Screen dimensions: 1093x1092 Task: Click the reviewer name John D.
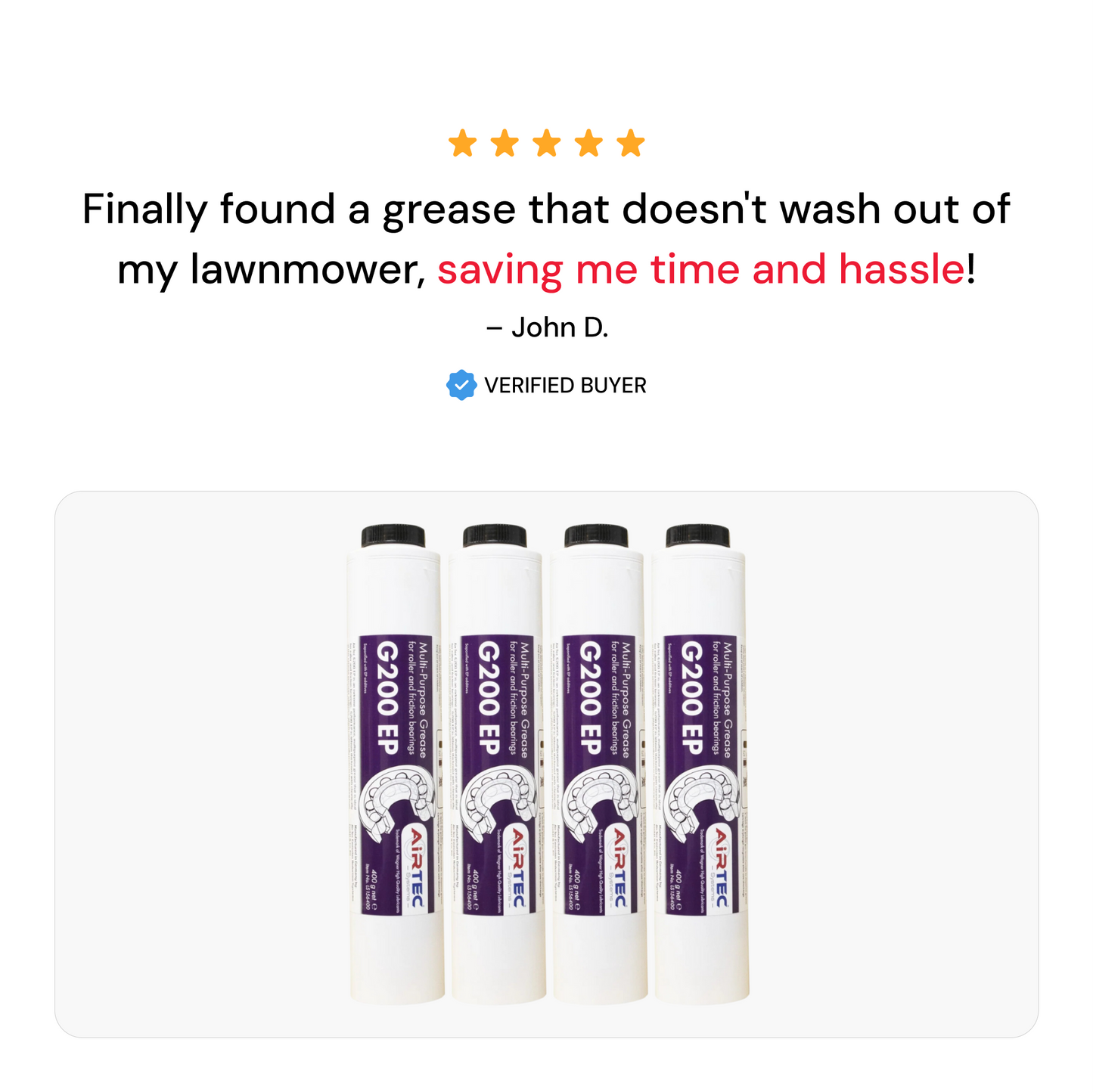pos(547,327)
